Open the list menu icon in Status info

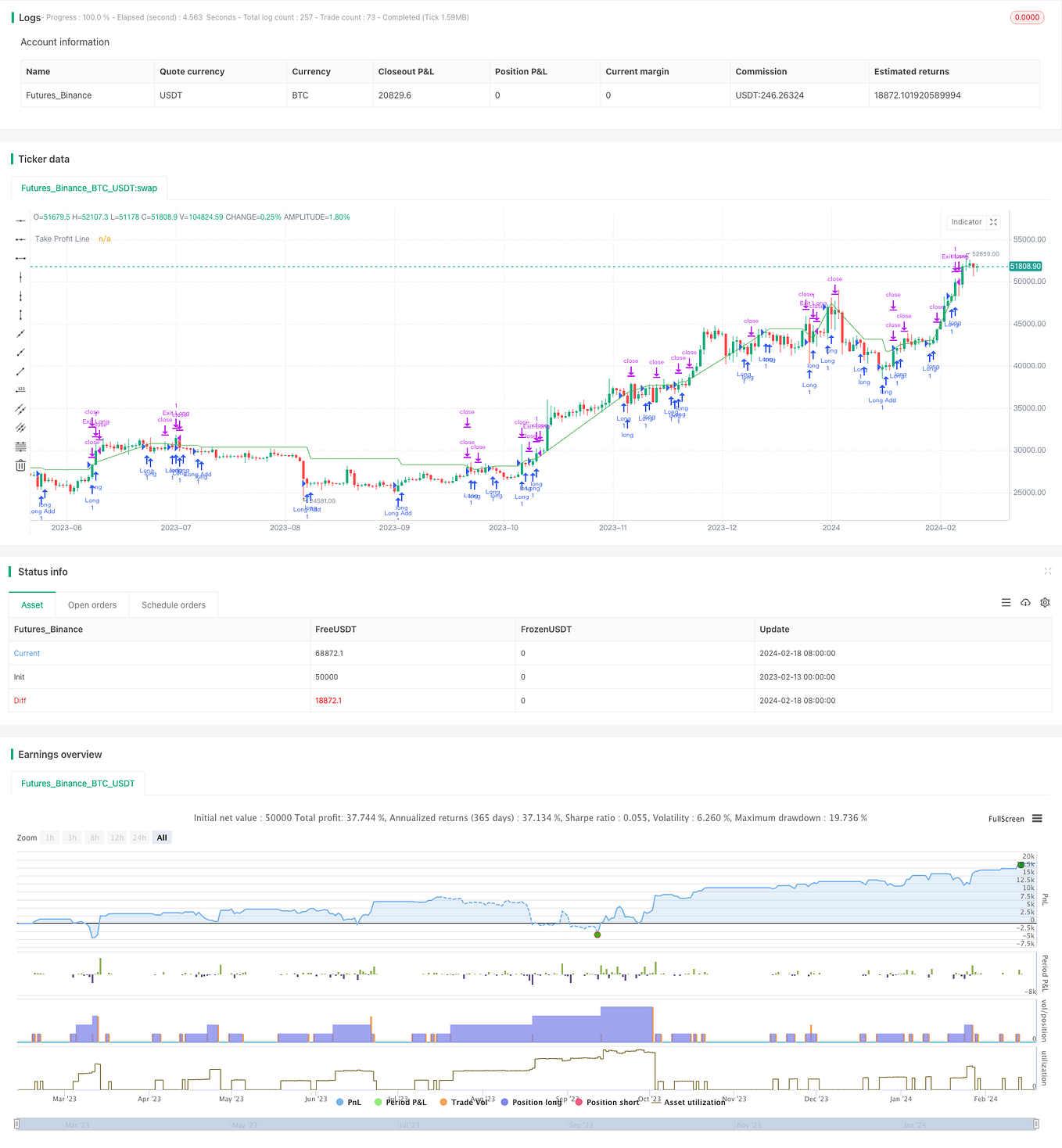click(x=1006, y=602)
